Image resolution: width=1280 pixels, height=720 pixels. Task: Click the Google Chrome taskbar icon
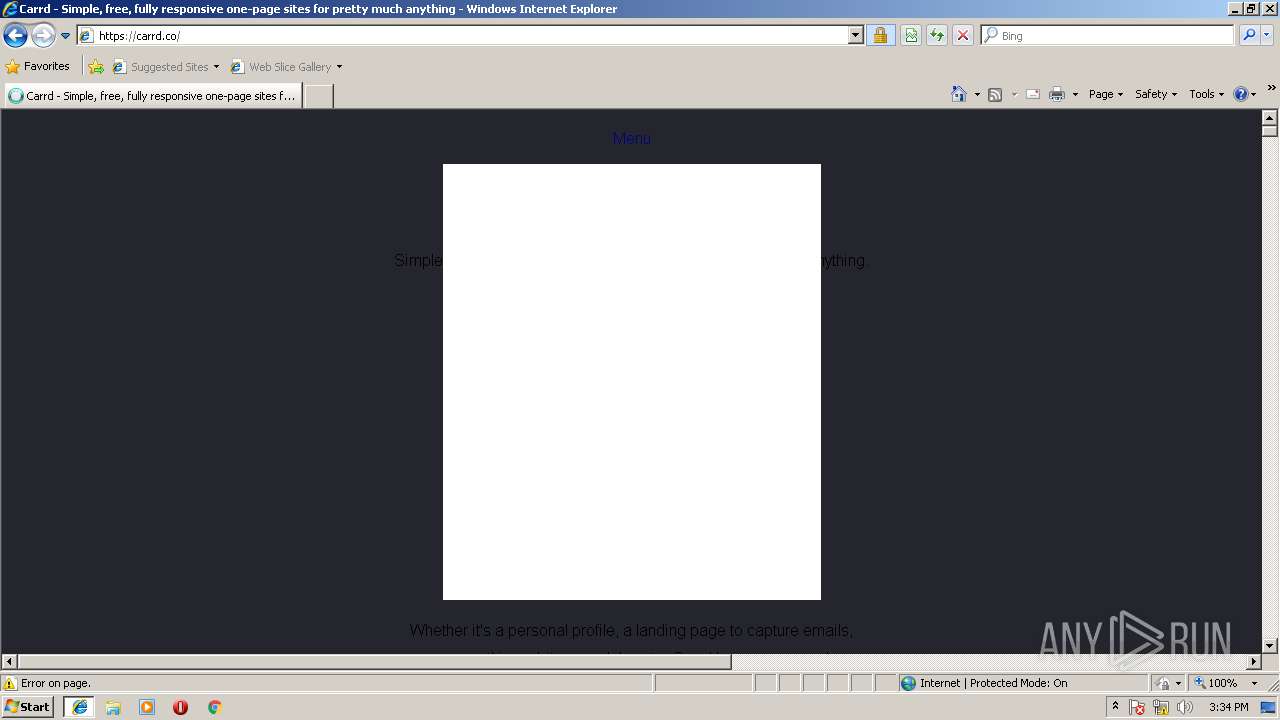(214, 707)
